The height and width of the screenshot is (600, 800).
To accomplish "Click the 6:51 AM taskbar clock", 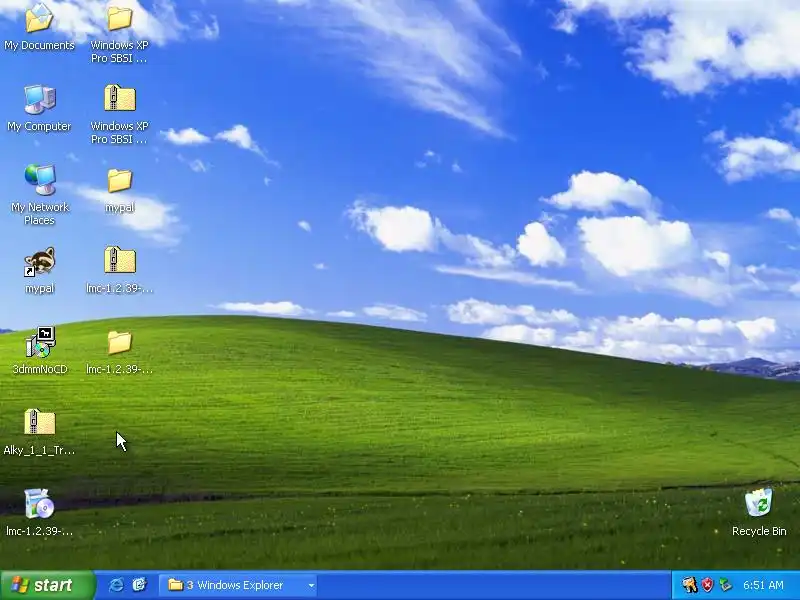I will click(x=763, y=585).
